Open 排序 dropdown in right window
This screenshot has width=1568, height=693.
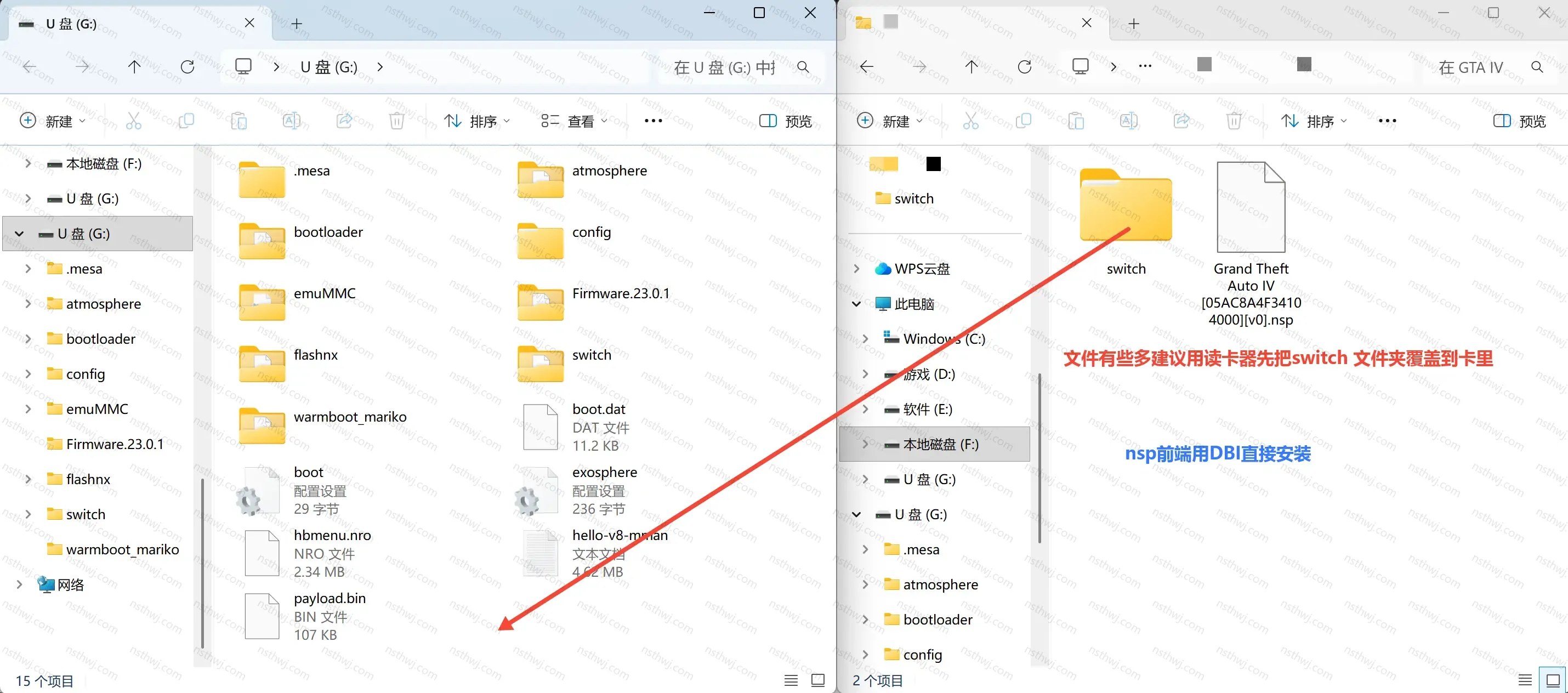(x=1314, y=121)
